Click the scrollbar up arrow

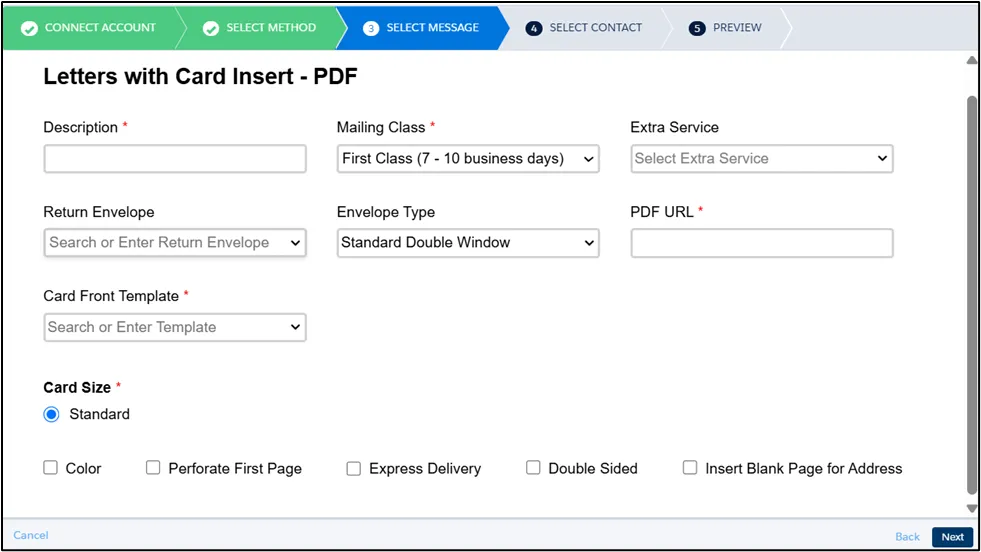pyautogui.click(x=971, y=61)
